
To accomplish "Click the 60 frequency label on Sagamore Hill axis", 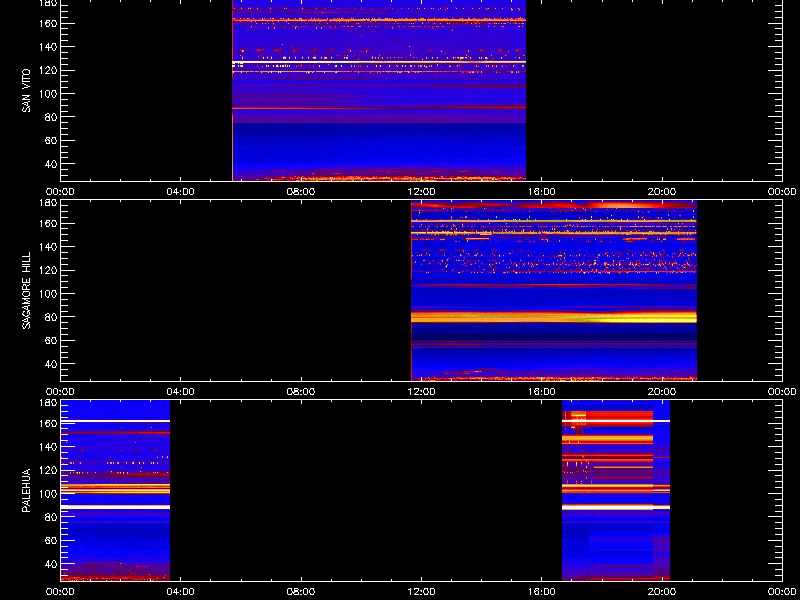I will (51, 340).
